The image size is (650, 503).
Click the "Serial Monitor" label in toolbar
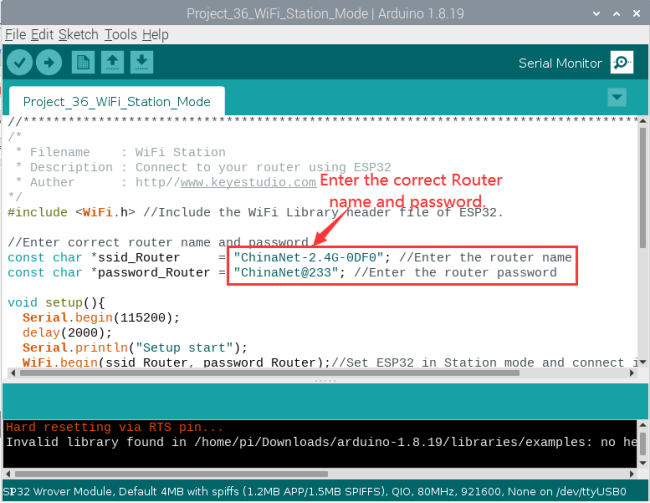(560, 63)
